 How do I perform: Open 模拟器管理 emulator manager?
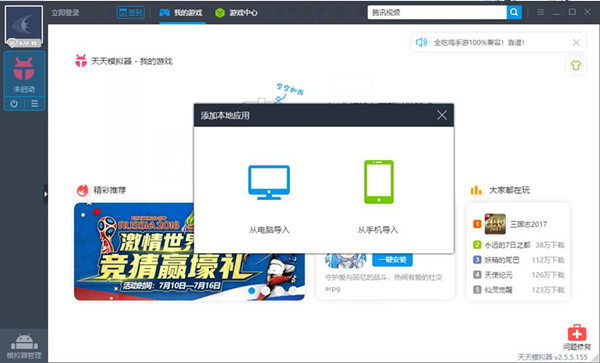click(x=24, y=346)
